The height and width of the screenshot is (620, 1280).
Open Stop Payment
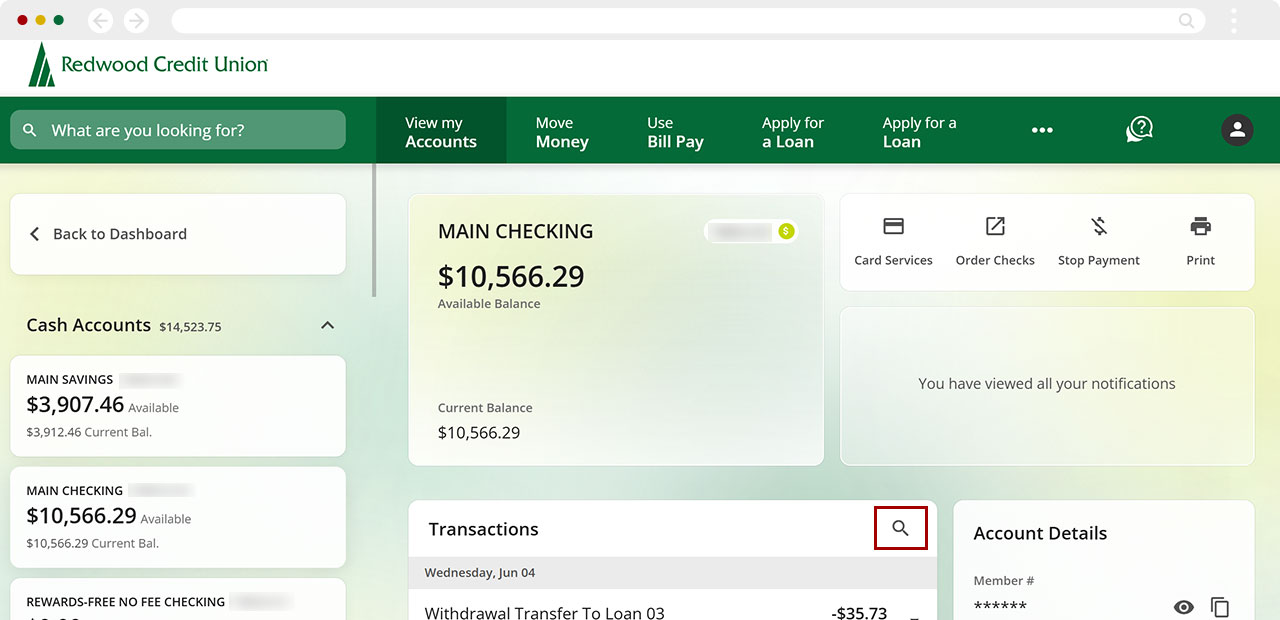(x=1099, y=241)
